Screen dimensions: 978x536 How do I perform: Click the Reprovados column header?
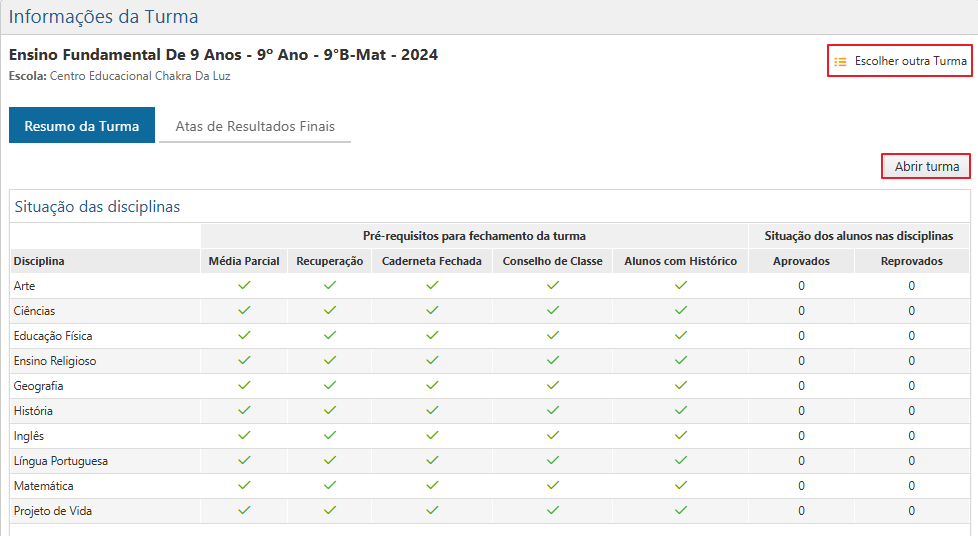tap(912, 261)
